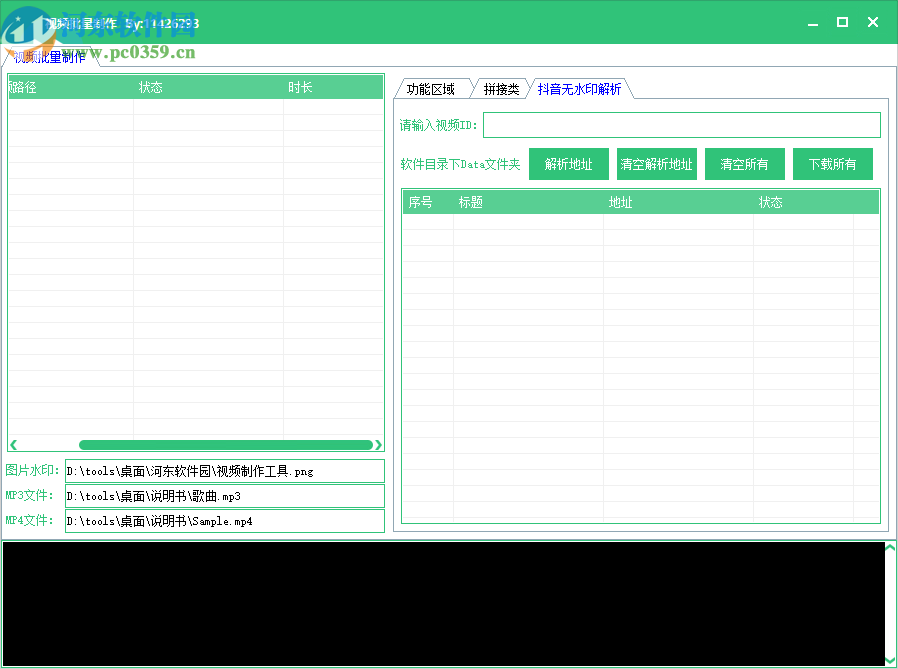Open the 拼接类 tab
This screenshot has height=669, width=898.
coord(501,89)
